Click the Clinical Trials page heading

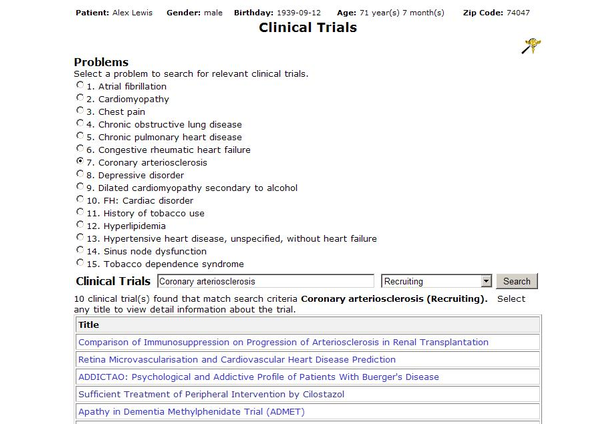tap(308, 27)
